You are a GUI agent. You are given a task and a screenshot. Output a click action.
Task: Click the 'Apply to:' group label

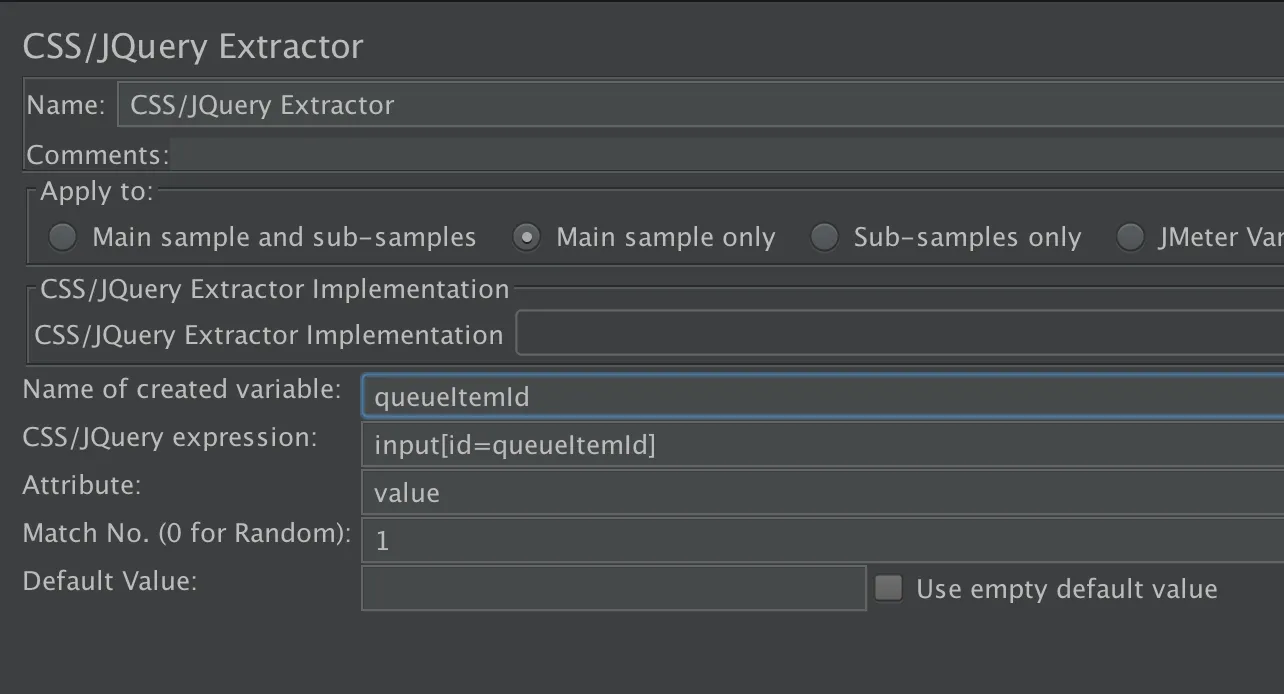pyautogui.click(x=97, y=191)
